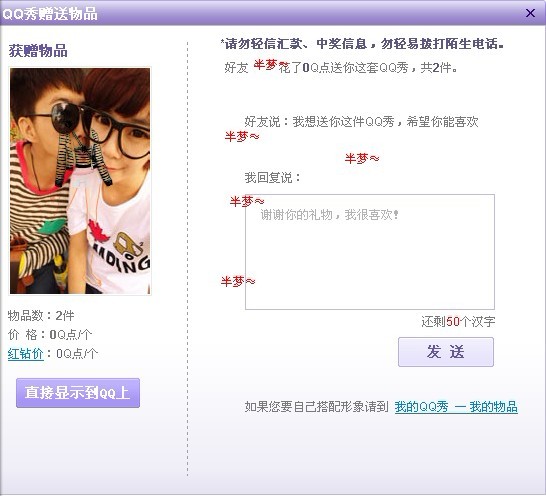This screenshot has height=496, width=546.
Task: Close the QQ秀赠送物品 dialog
Action: [530, 13]
